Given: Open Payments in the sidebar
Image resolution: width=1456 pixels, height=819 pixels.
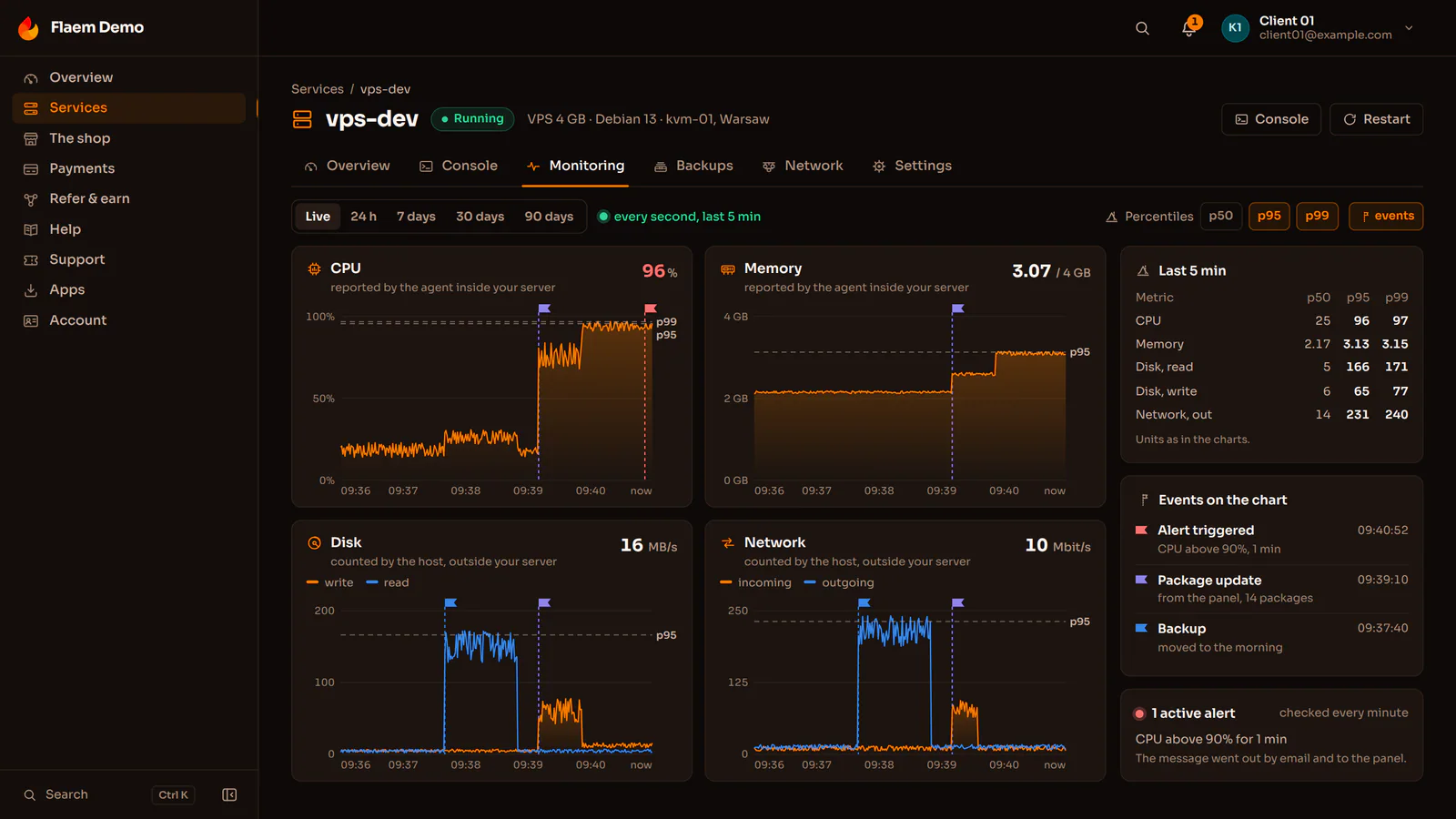Looking at the screenshot, I should click(129, 168).
